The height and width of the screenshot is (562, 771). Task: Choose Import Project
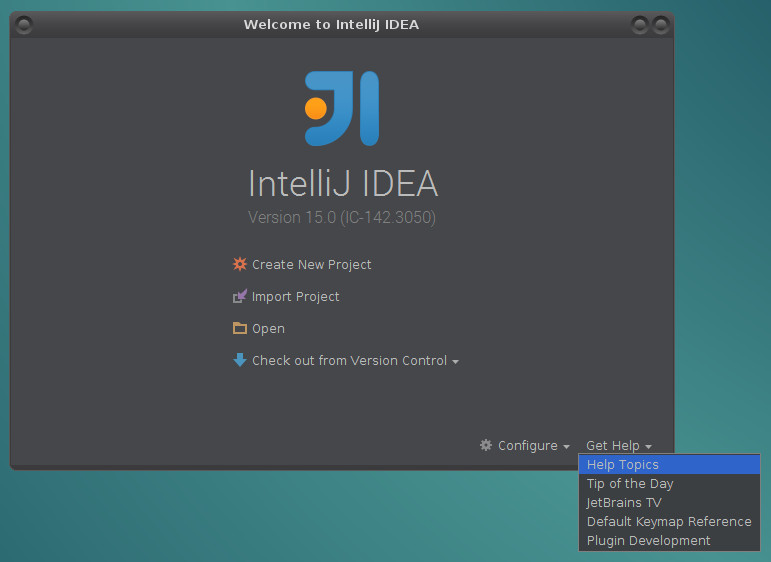[x=295, y=296]
